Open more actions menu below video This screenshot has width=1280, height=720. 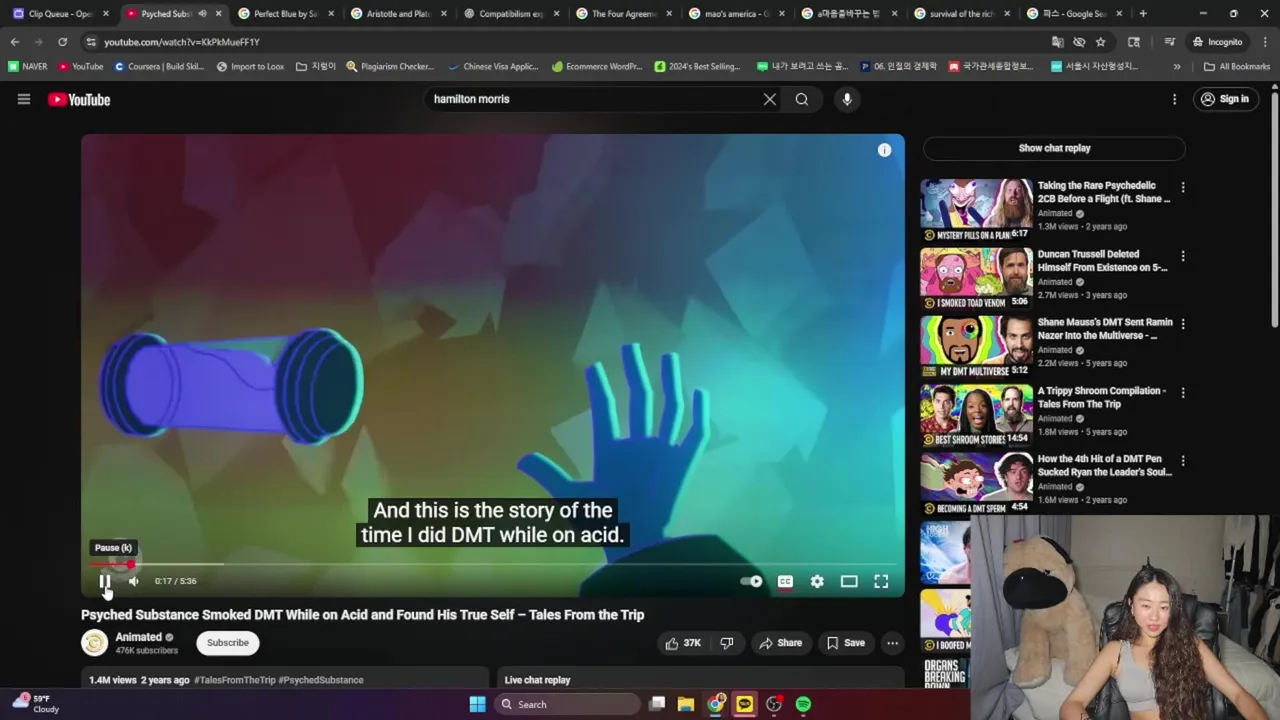point(893,643)
